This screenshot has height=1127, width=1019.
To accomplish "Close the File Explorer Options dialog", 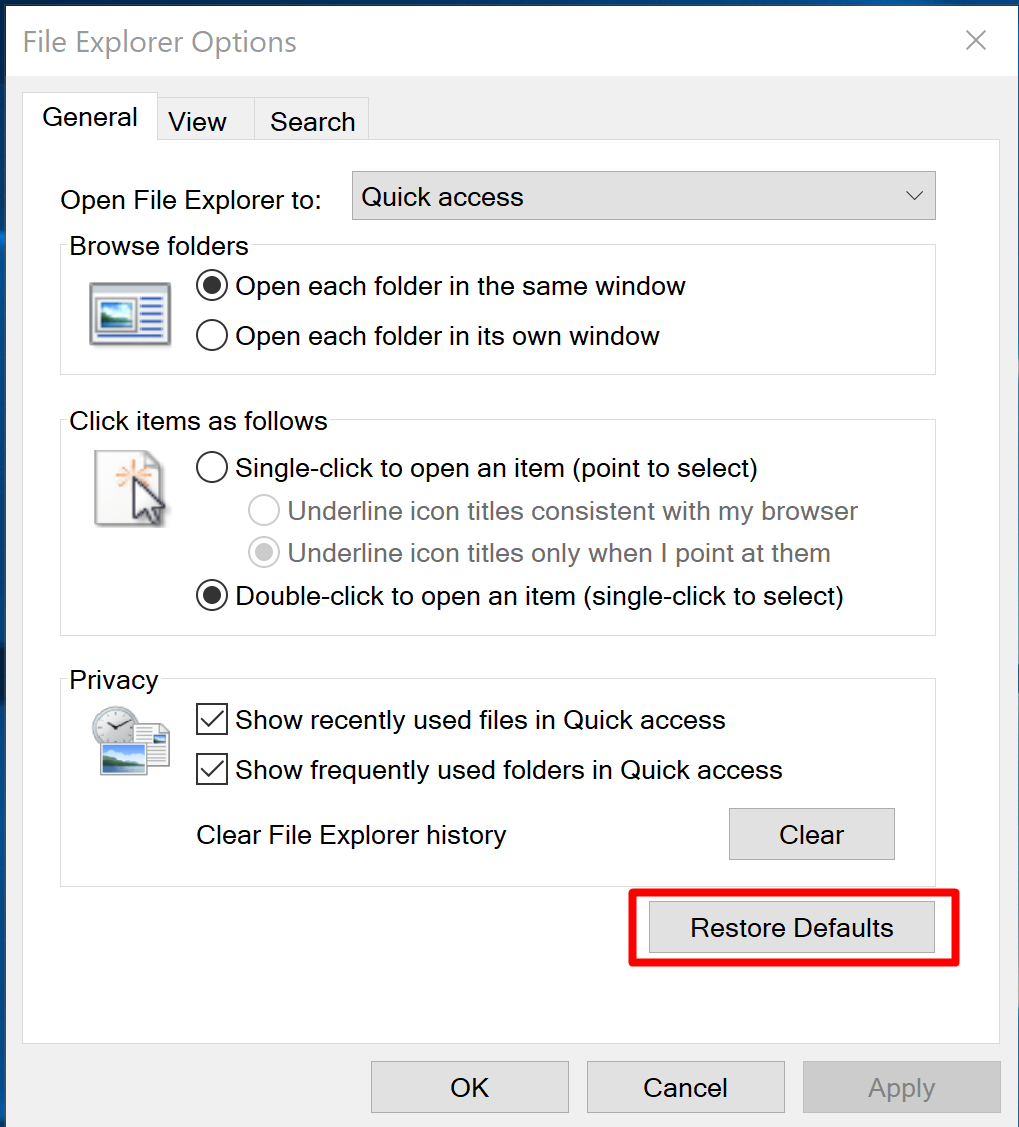I will (x=975, y=41).
